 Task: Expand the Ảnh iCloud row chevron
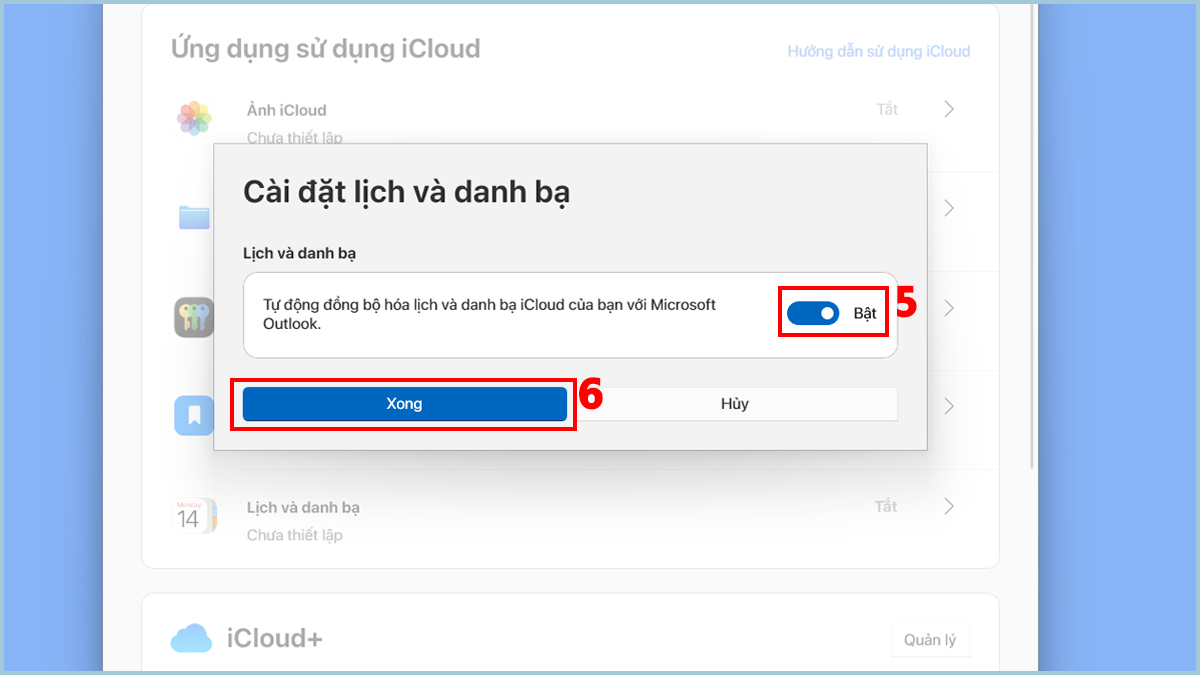(x=949, y=109)
